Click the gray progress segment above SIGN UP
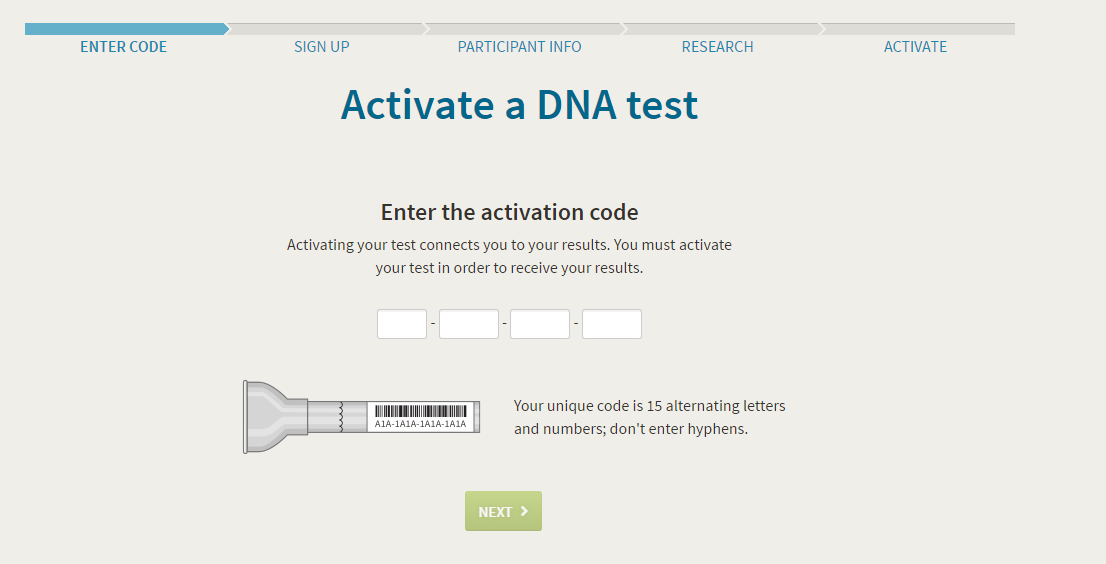This screenshot has width=1106, height=564. [327, 29]
